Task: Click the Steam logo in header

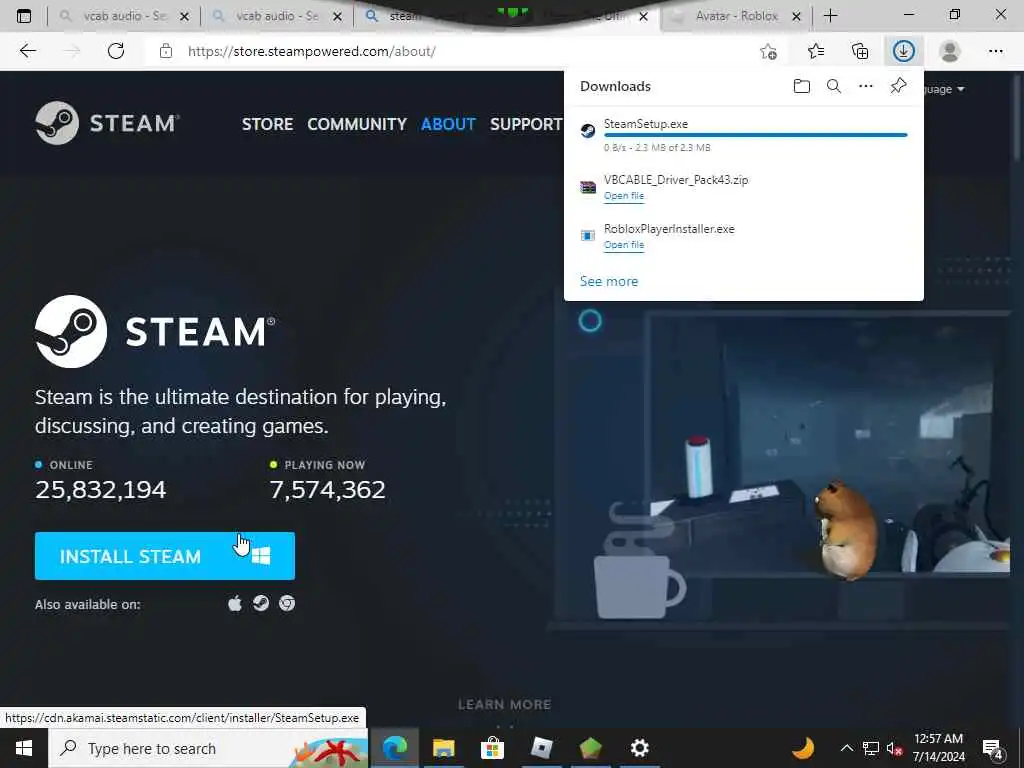Action: (x=107, y=123)
